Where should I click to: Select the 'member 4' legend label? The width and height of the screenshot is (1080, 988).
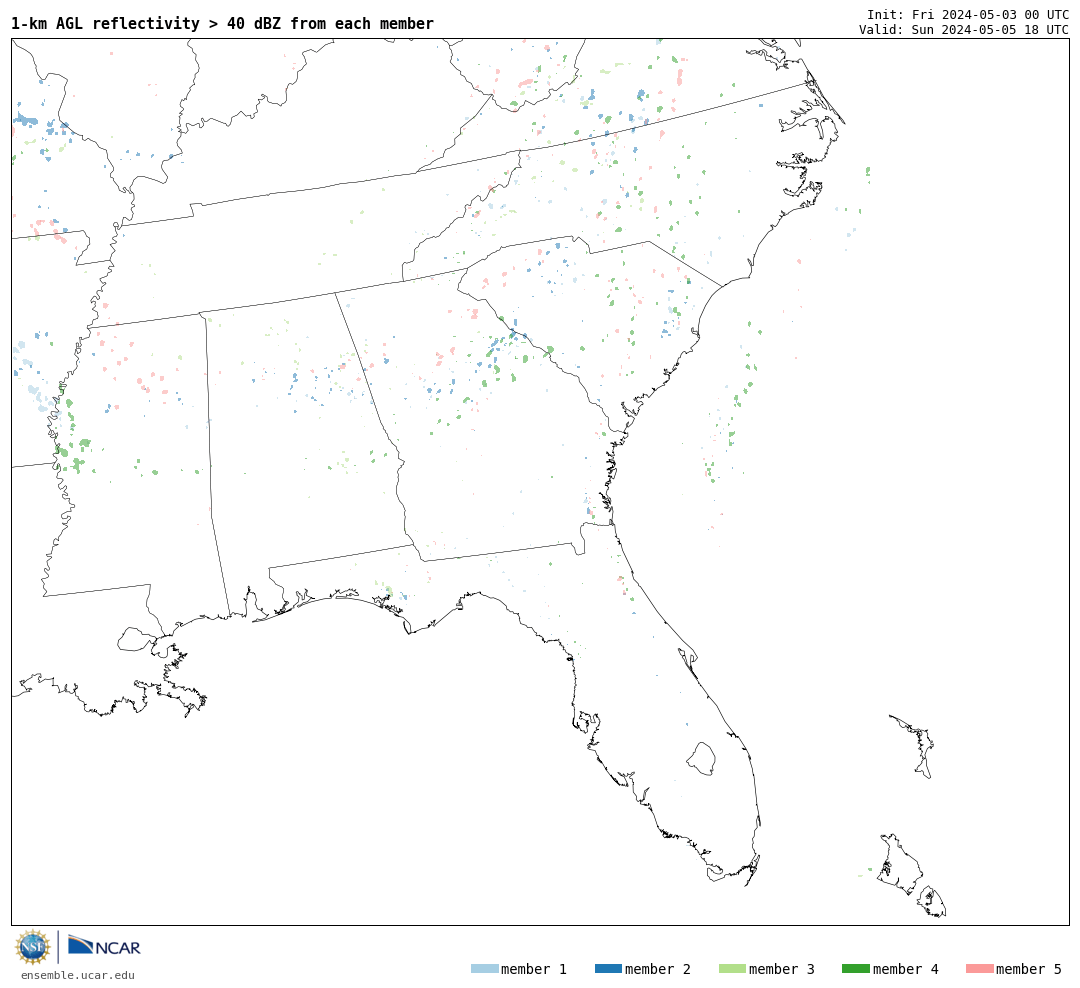pos(905,969)
